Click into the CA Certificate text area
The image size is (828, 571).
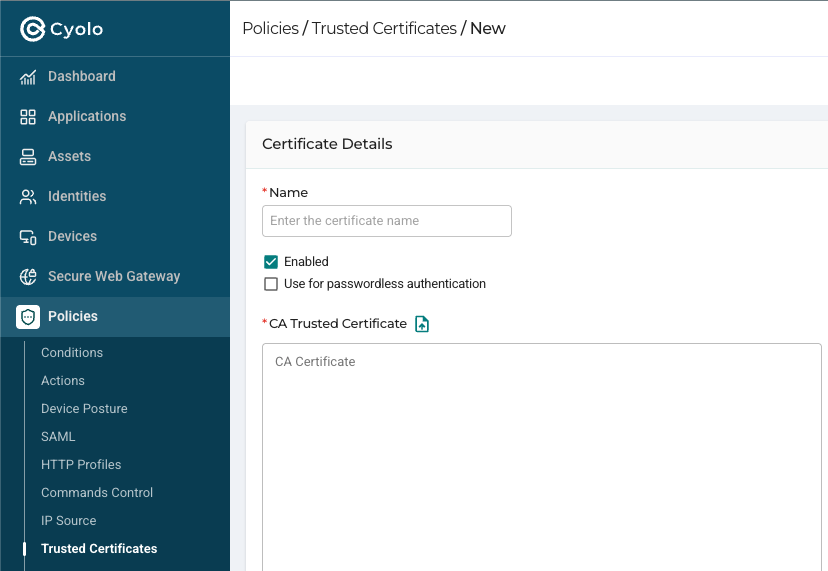coord(542,457)
